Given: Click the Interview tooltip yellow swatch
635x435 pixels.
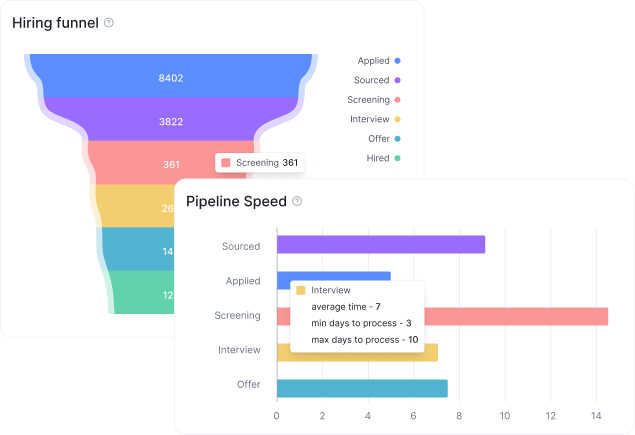Looking at the screenshot, I should 301,290.
